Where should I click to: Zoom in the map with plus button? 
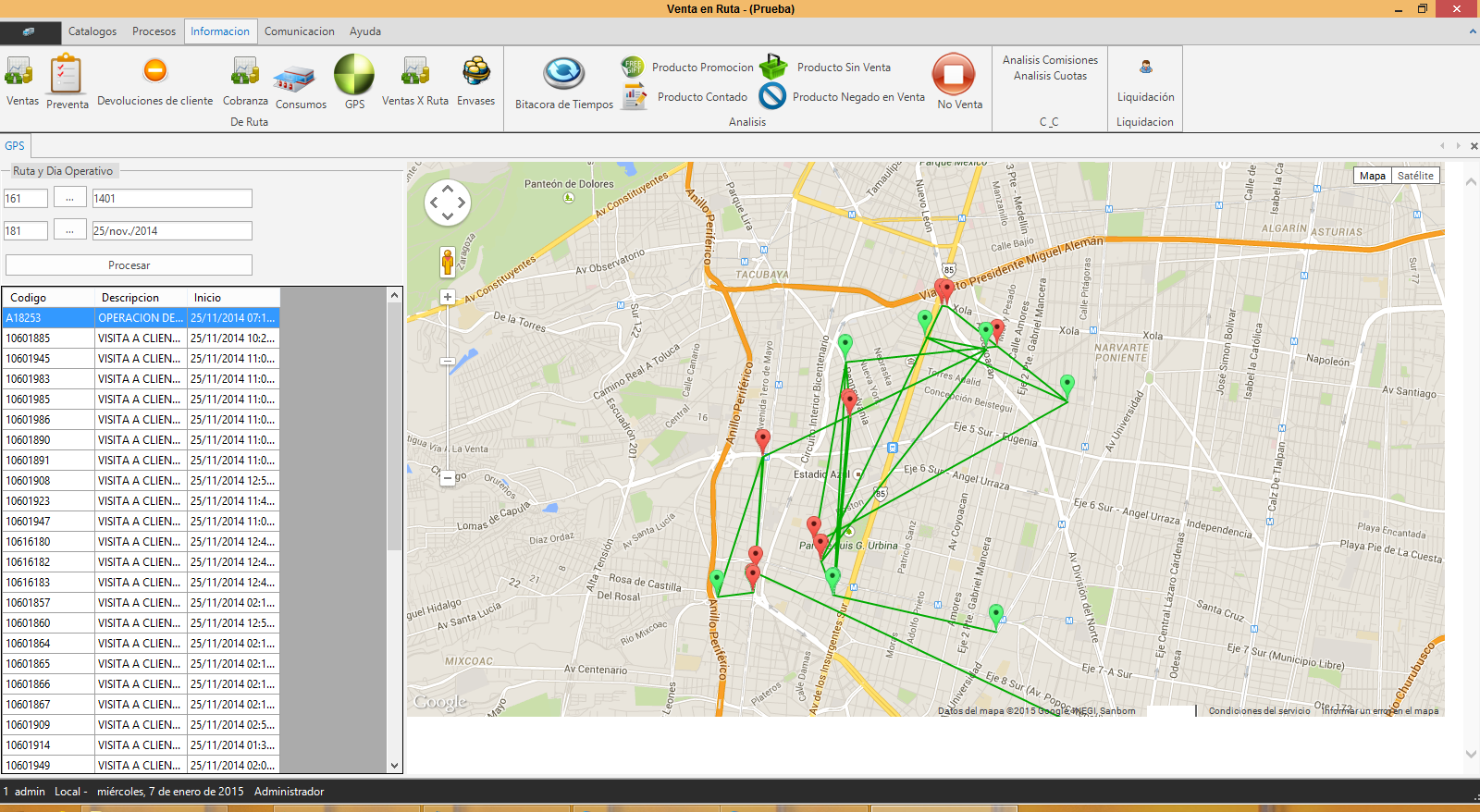pyautogui.click(x=448, y=297)
